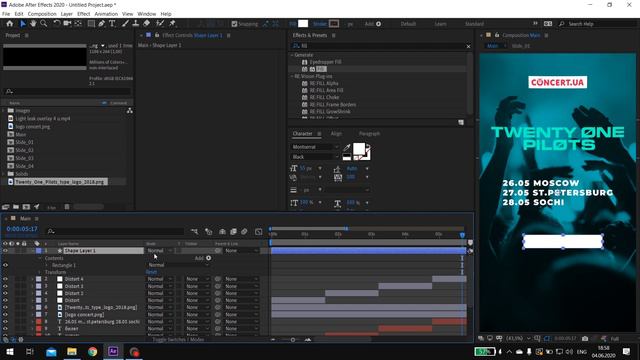Image resolution: width=640 pixels, height=360 pixels.
Task: Hide the Distort 4 layer eye toggle
Action: pos(5,279)
